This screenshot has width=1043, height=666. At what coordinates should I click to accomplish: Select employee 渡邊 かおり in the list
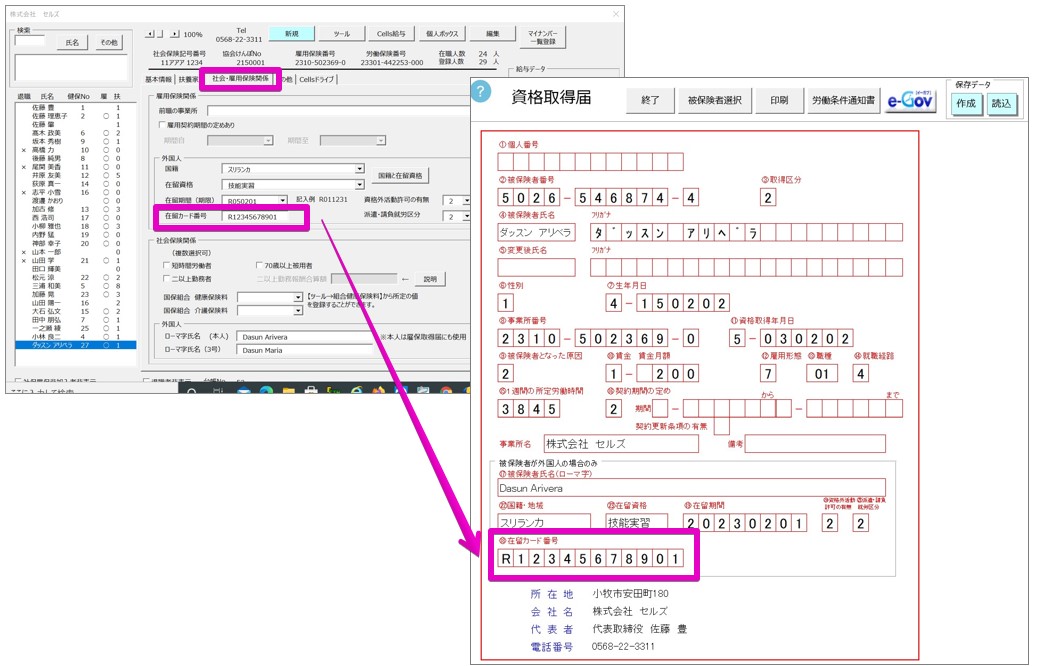click(x=75, y=201)
